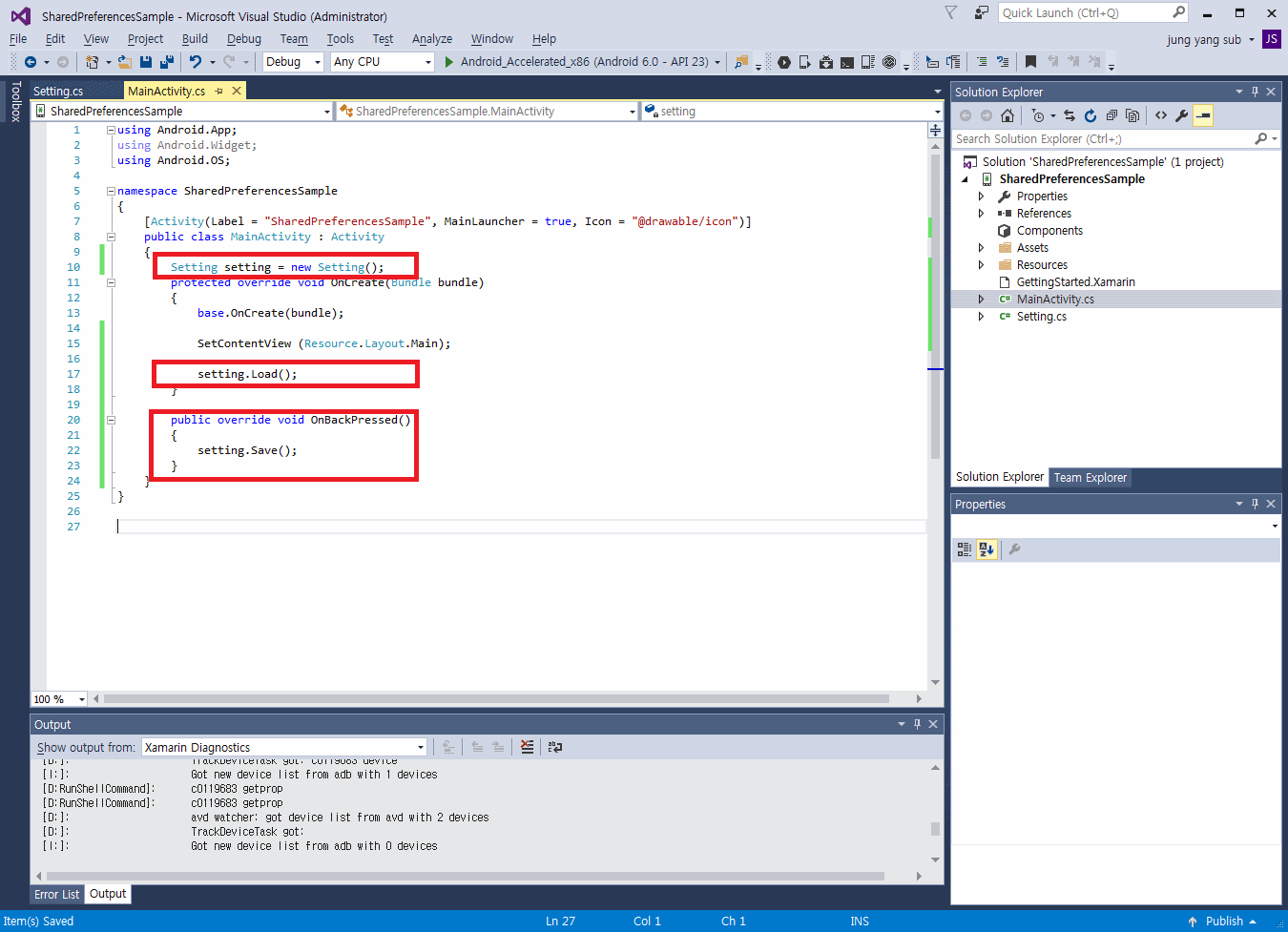Clear all output with the Clear All icon
This screenshot has height=932, width=1288.
[x=528, y=747]
